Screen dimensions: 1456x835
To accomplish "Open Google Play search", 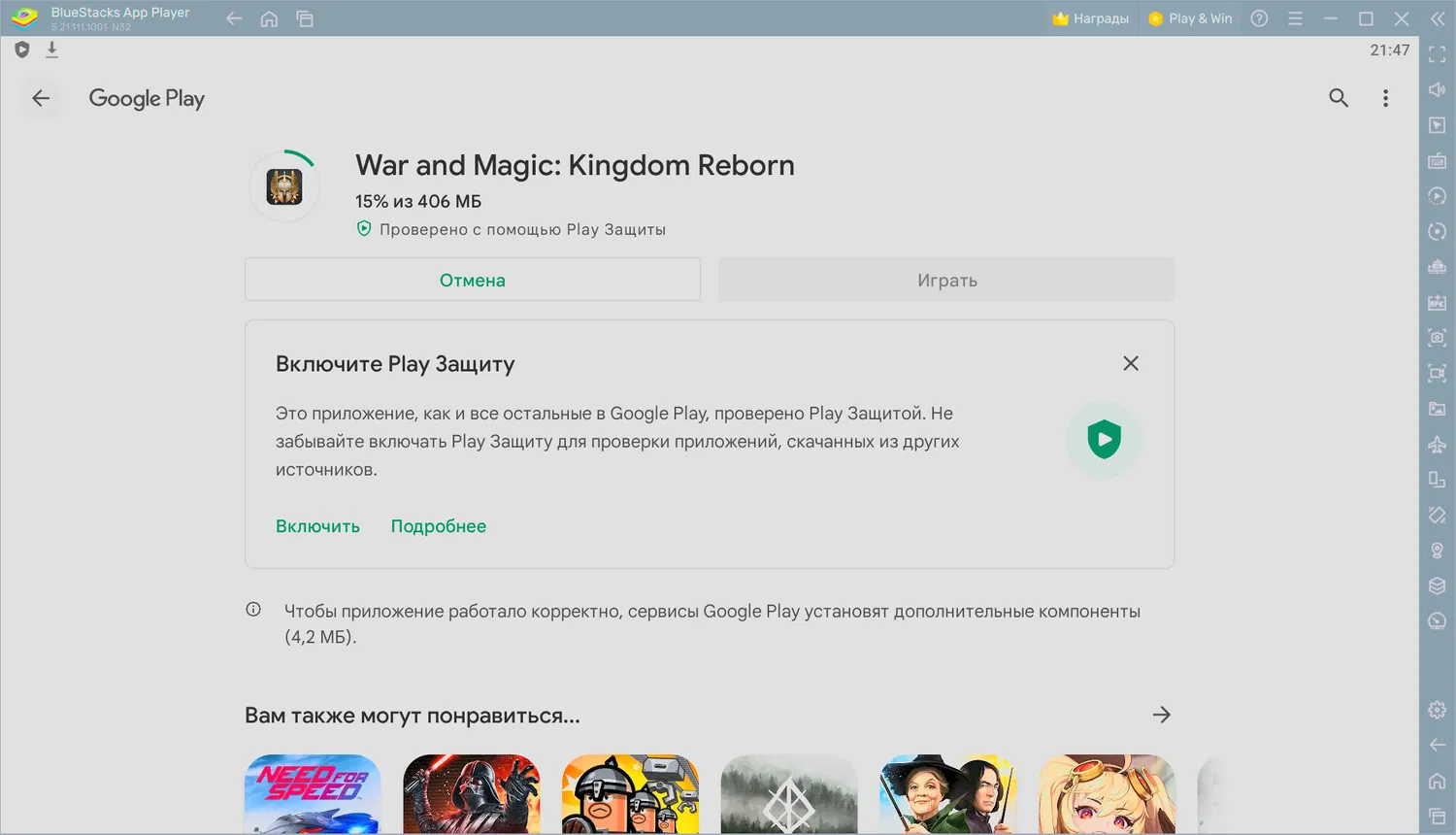I will pyautogui.click(x=1339, y=98).
